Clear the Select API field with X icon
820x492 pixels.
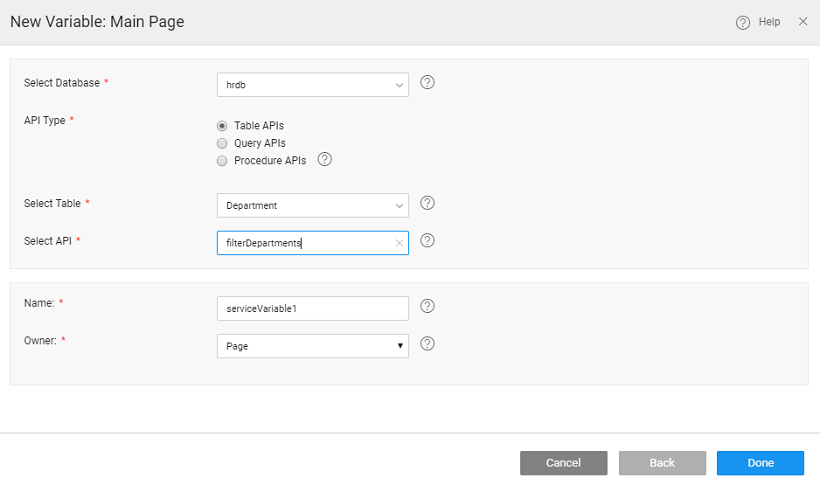399,243
